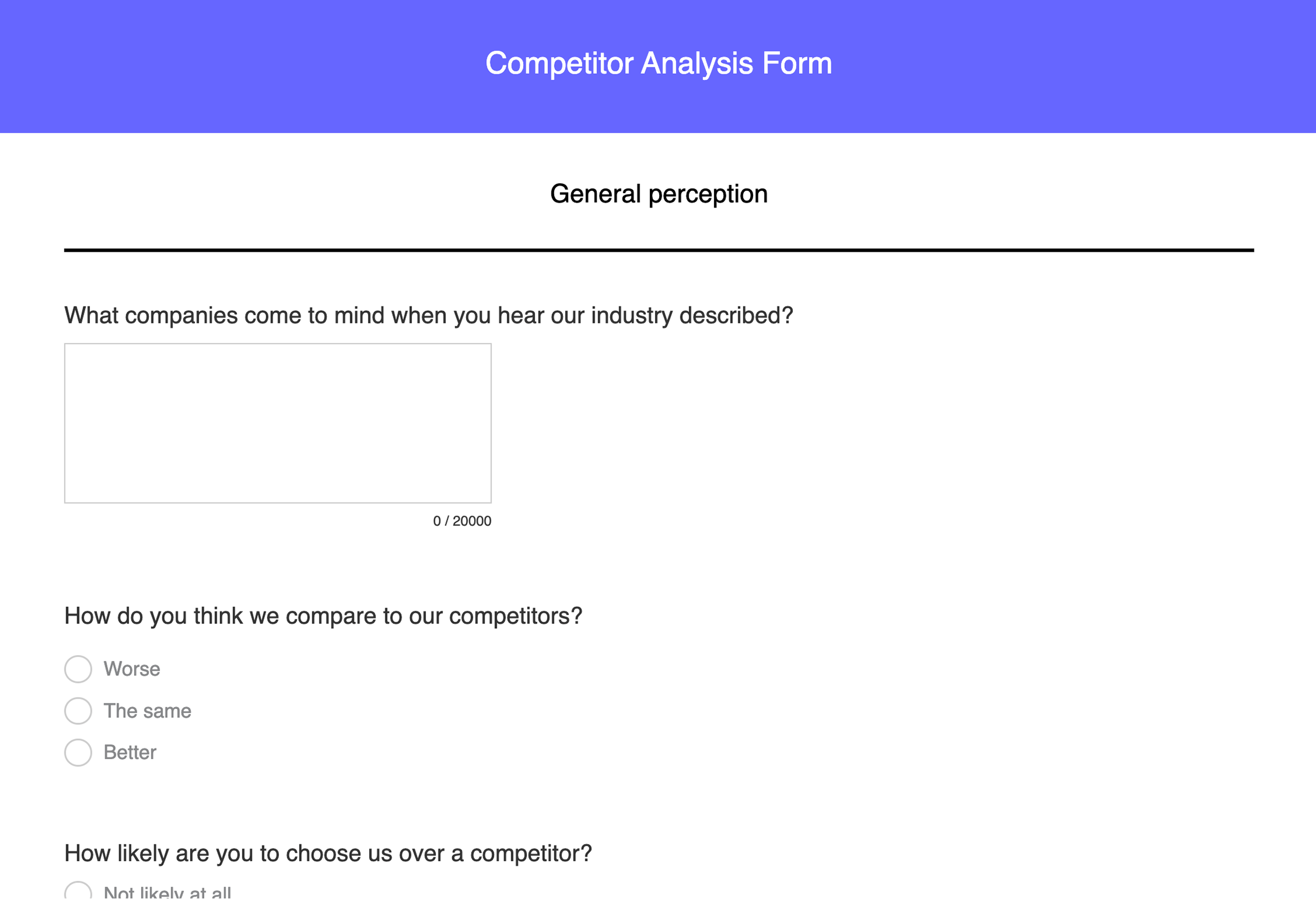This screenshot has width=1316, height=899.
Task: Click the Competitor Analysis Form title
Action: coord(658,63)
